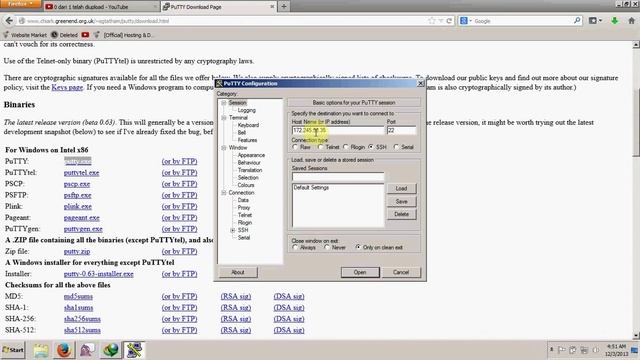Open a new tab with plus button
This screenshot has height=360, width=640.
coord(284,7)
